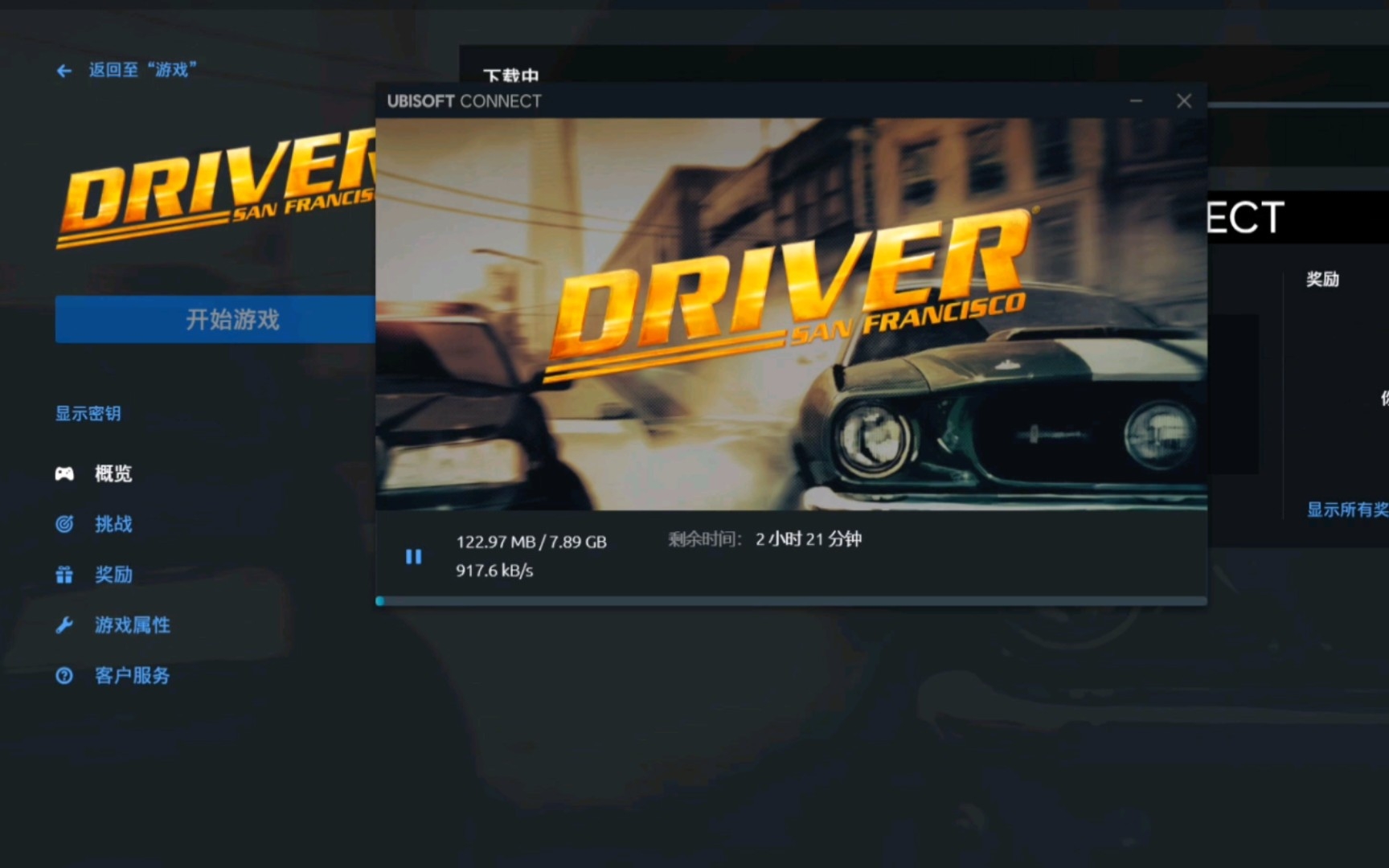Click the gamepad icon next to 概览
1389x868 pixels.
[x=64, y=473]
